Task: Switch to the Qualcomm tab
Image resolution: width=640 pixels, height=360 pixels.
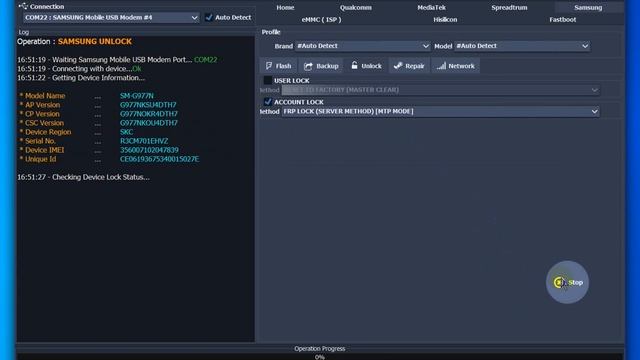Action: tap(356, 7)
